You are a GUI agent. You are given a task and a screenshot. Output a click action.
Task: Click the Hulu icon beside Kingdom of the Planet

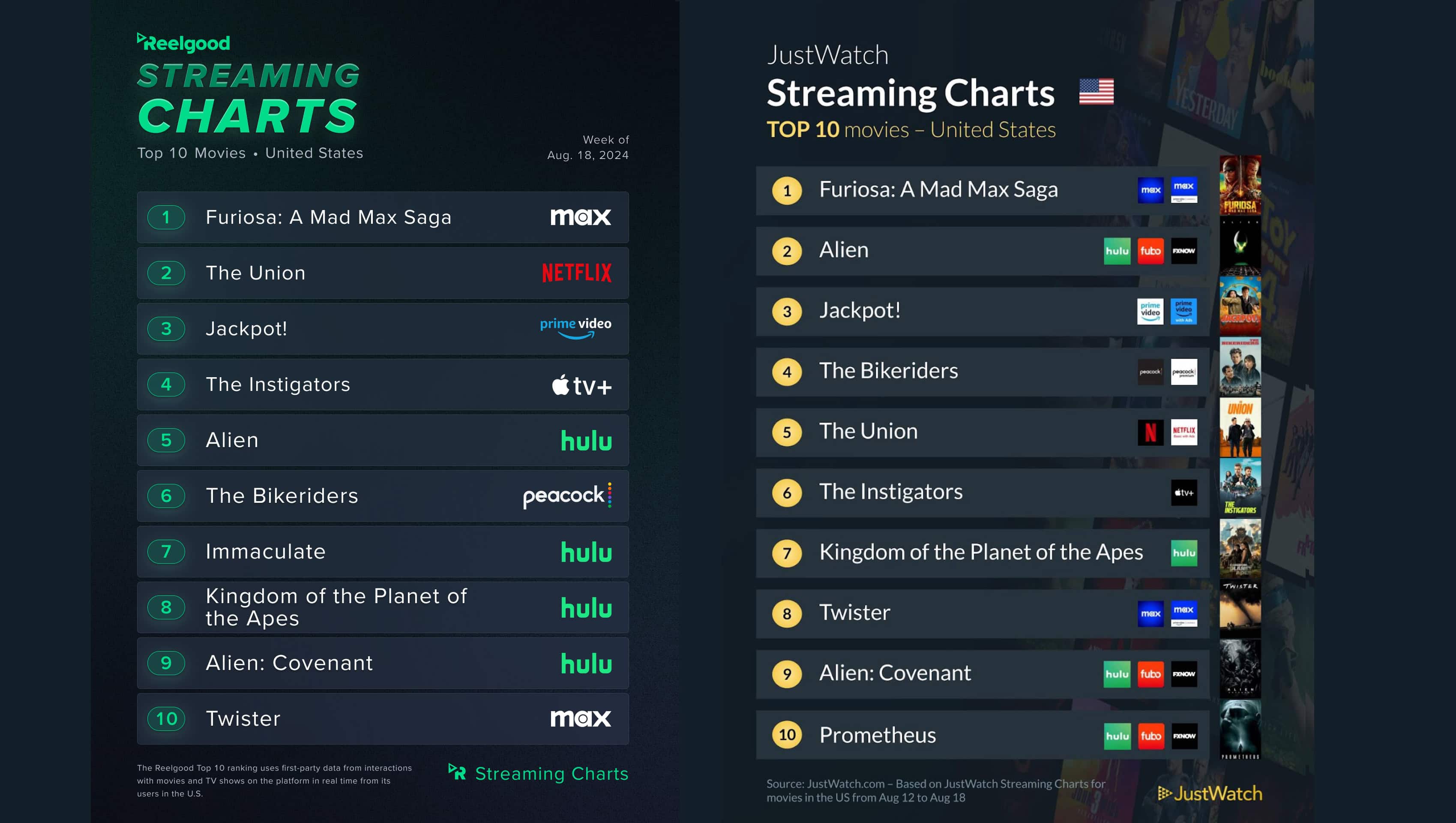coord(1184,553)
